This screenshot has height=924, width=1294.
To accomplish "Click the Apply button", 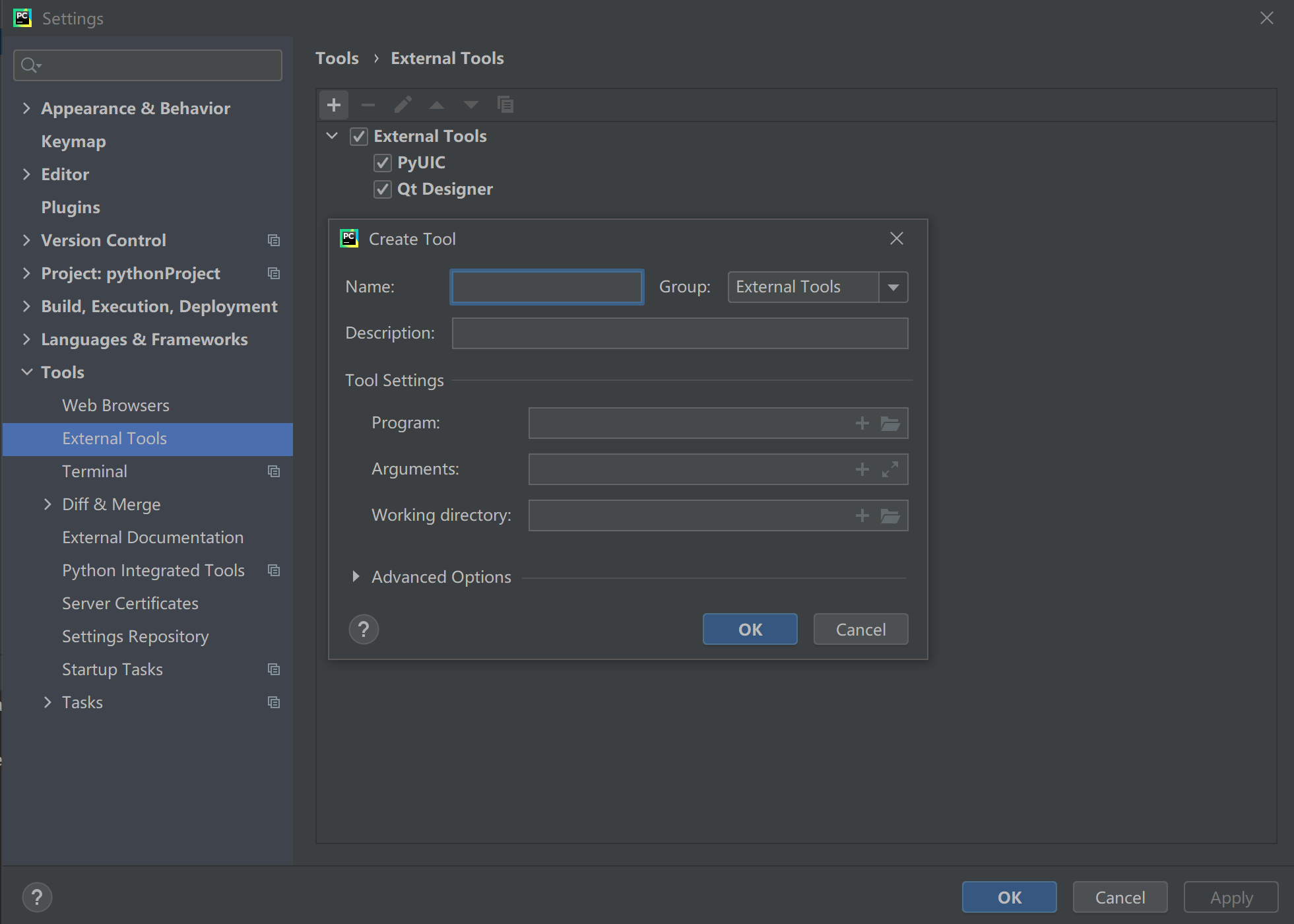I will tap(1231, 898).
